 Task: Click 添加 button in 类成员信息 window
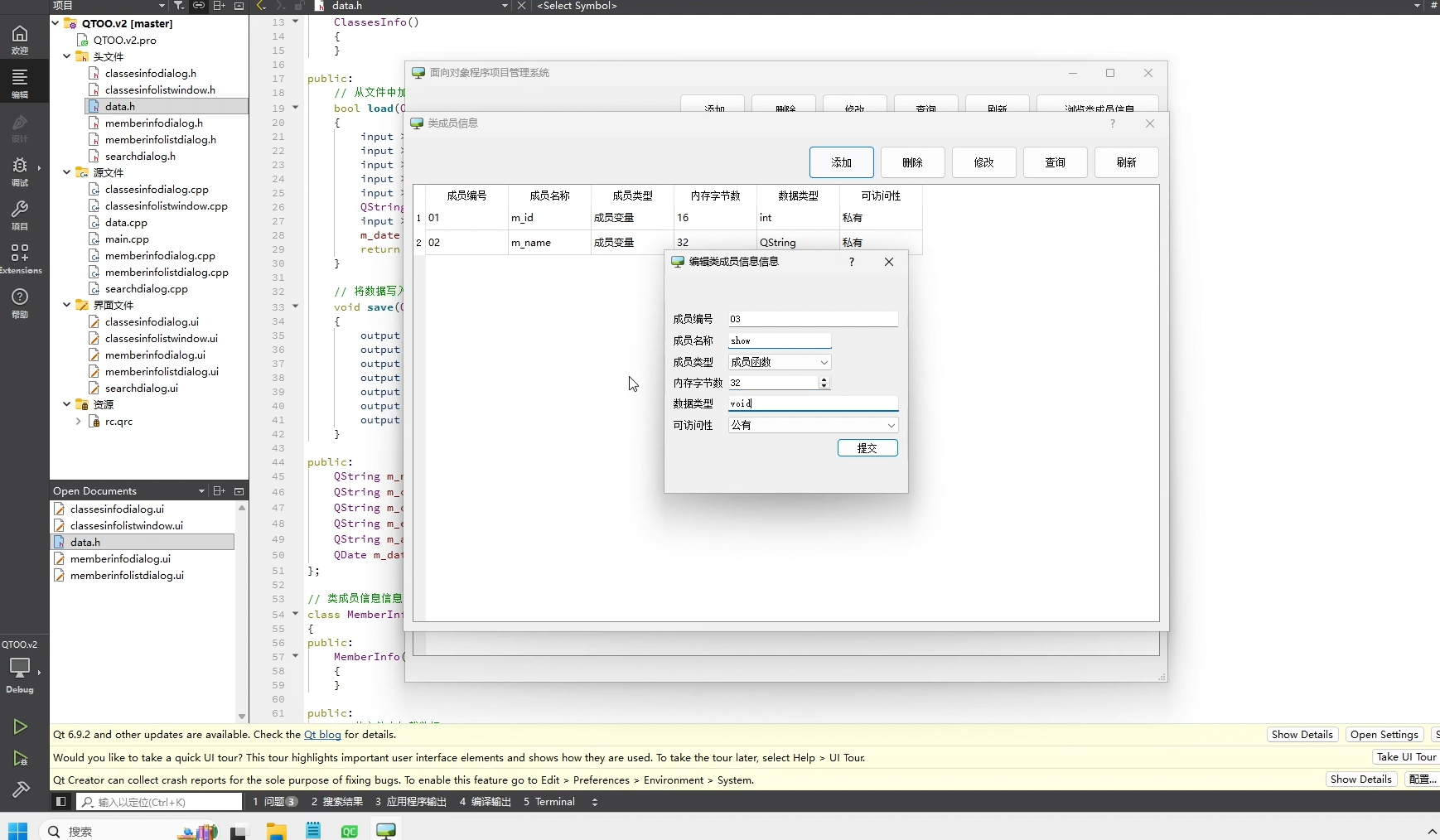(x=842, y=162)
